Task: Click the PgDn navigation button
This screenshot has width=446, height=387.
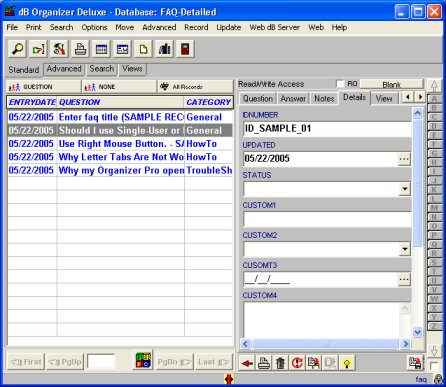Action: (174, 362)
